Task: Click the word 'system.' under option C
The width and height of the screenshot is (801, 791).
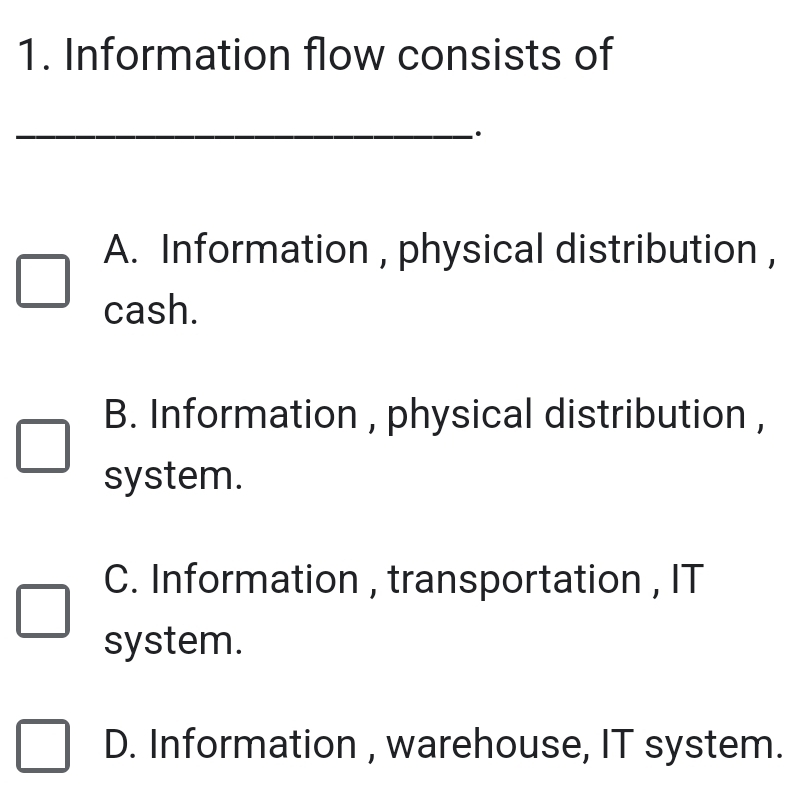Action: tap(173, 642)
